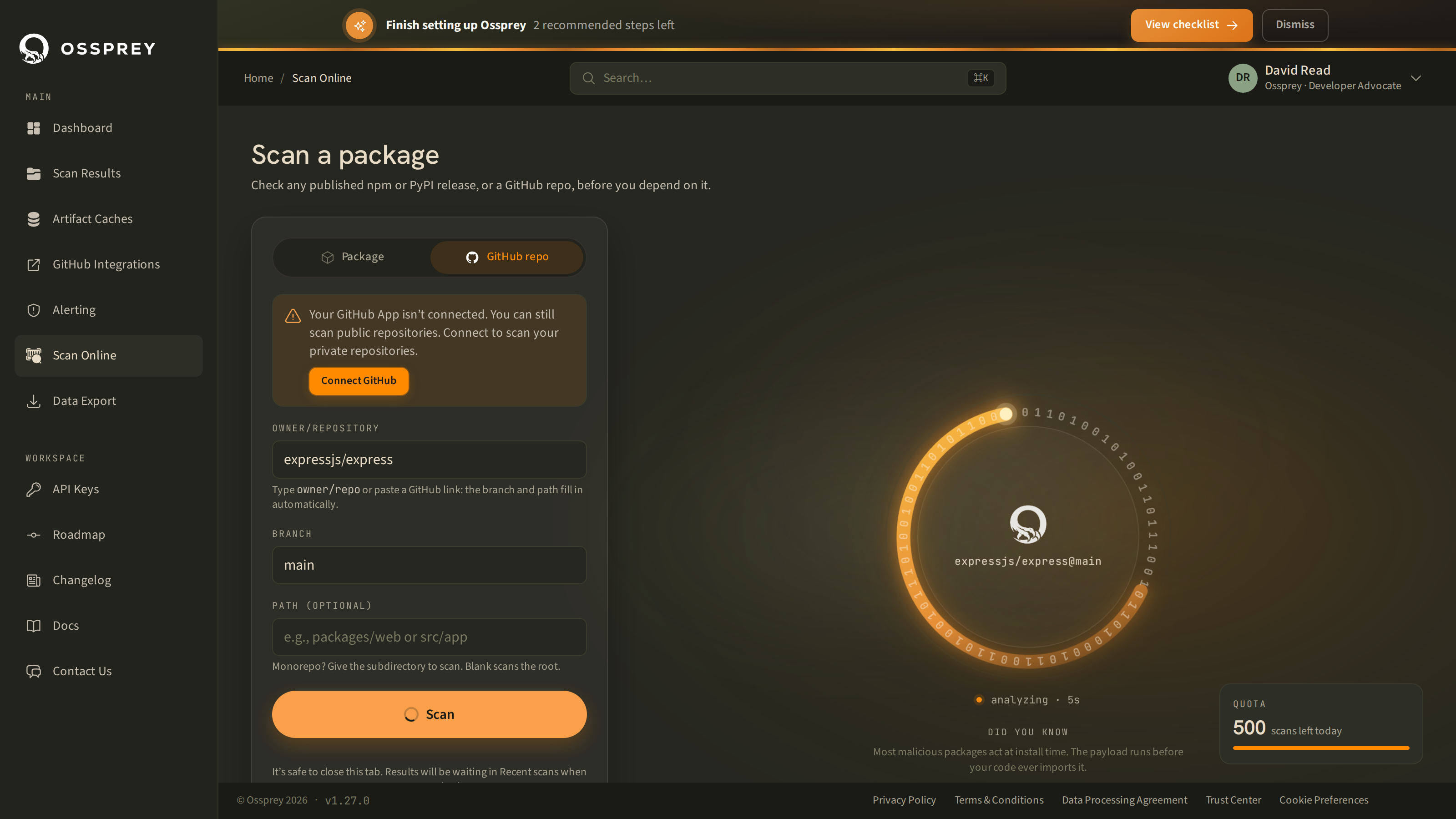Open Cookie Preferences link

tap(1324, 800)
